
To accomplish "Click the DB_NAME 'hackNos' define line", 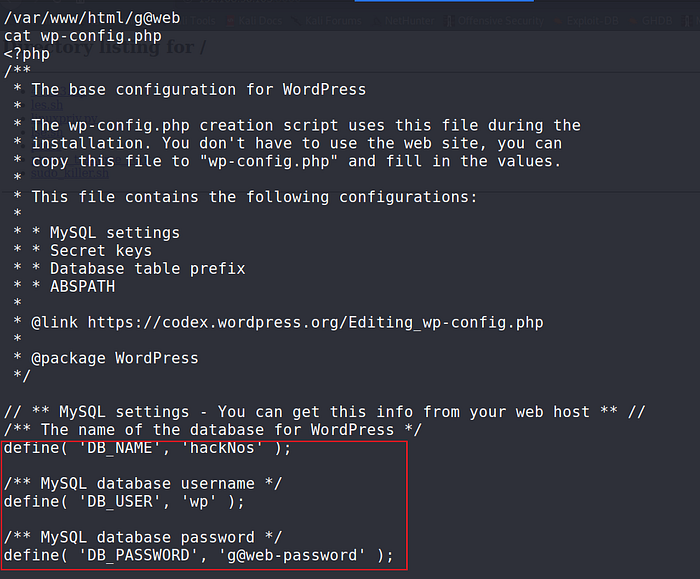I will (x=147, y=447).
